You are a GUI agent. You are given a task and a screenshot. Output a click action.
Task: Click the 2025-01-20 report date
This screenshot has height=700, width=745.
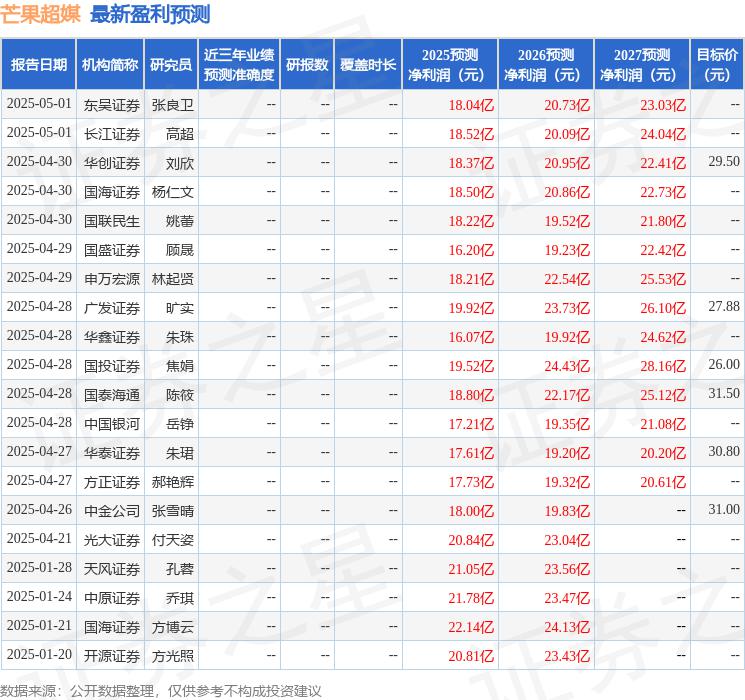pos(39,654)
